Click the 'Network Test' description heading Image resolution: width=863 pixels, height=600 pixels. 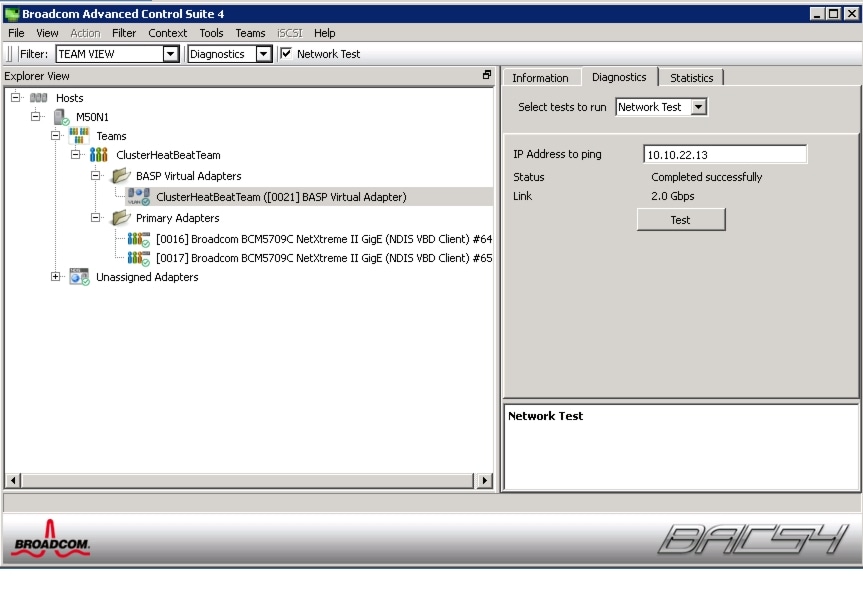pyautogui.click(x=545, y=416)
